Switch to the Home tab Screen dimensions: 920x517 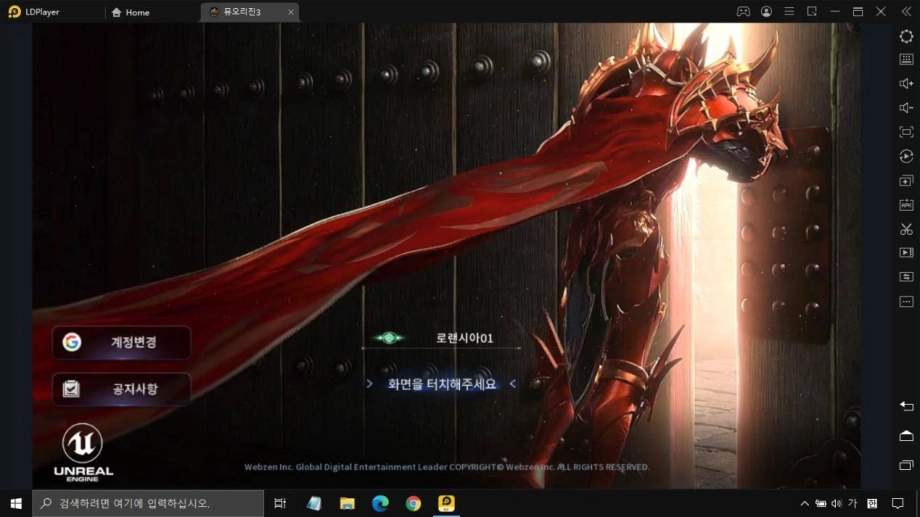[x=130, y=12]
